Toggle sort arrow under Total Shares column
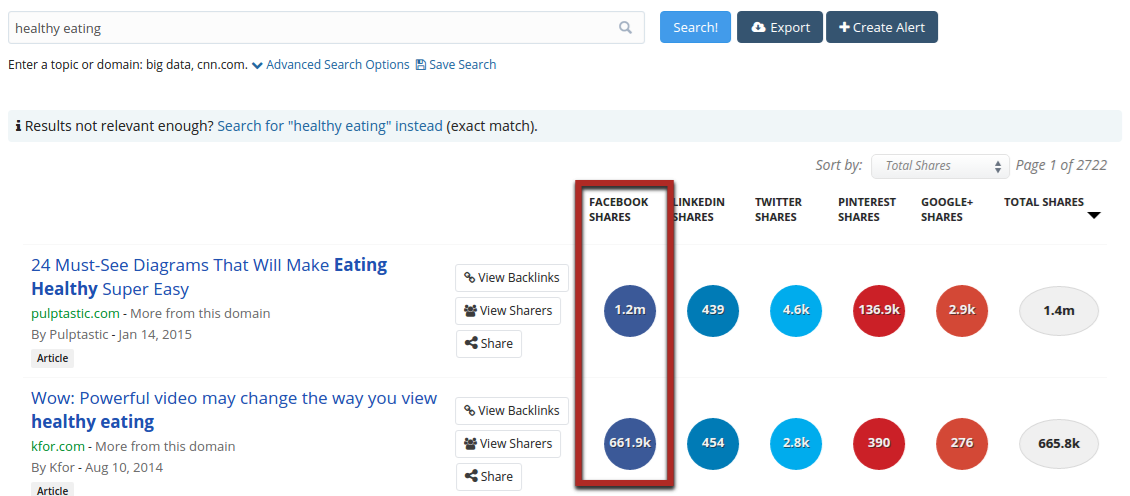Viewport: 1130px width, 496px height. click(x=1094, y=216)
